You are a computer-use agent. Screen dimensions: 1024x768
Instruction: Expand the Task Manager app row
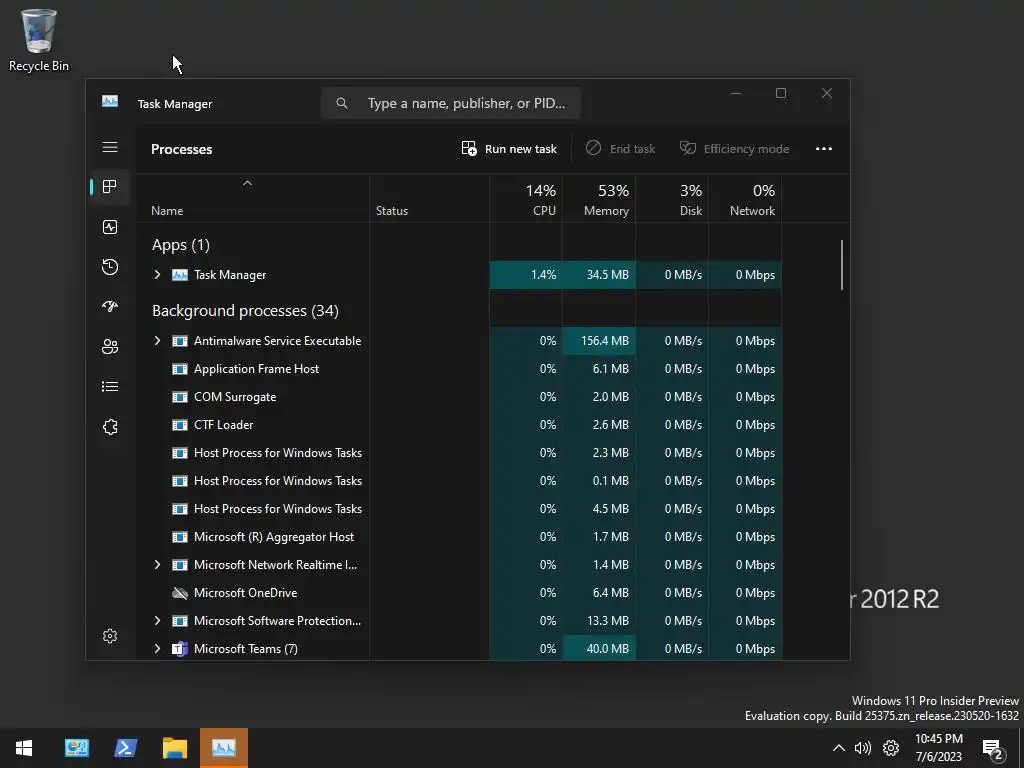coord(157,275)
